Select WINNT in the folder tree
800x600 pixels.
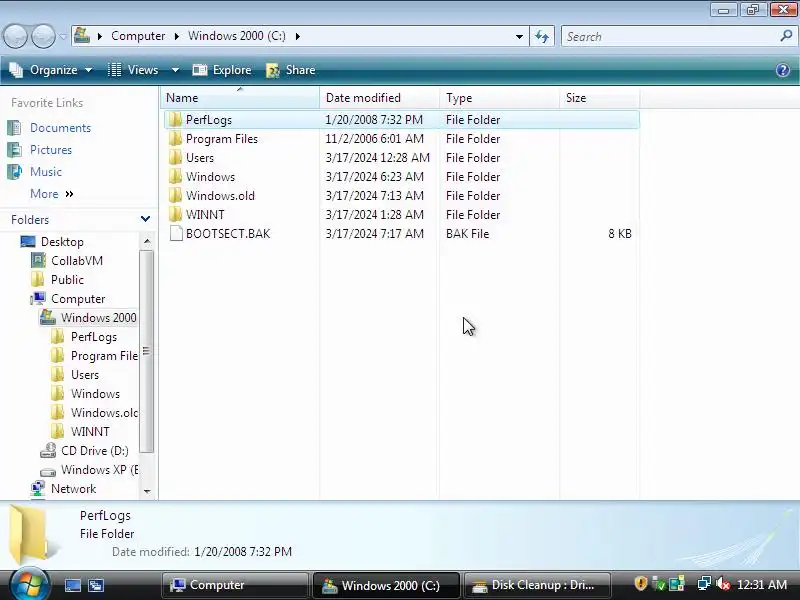point(90,432)
